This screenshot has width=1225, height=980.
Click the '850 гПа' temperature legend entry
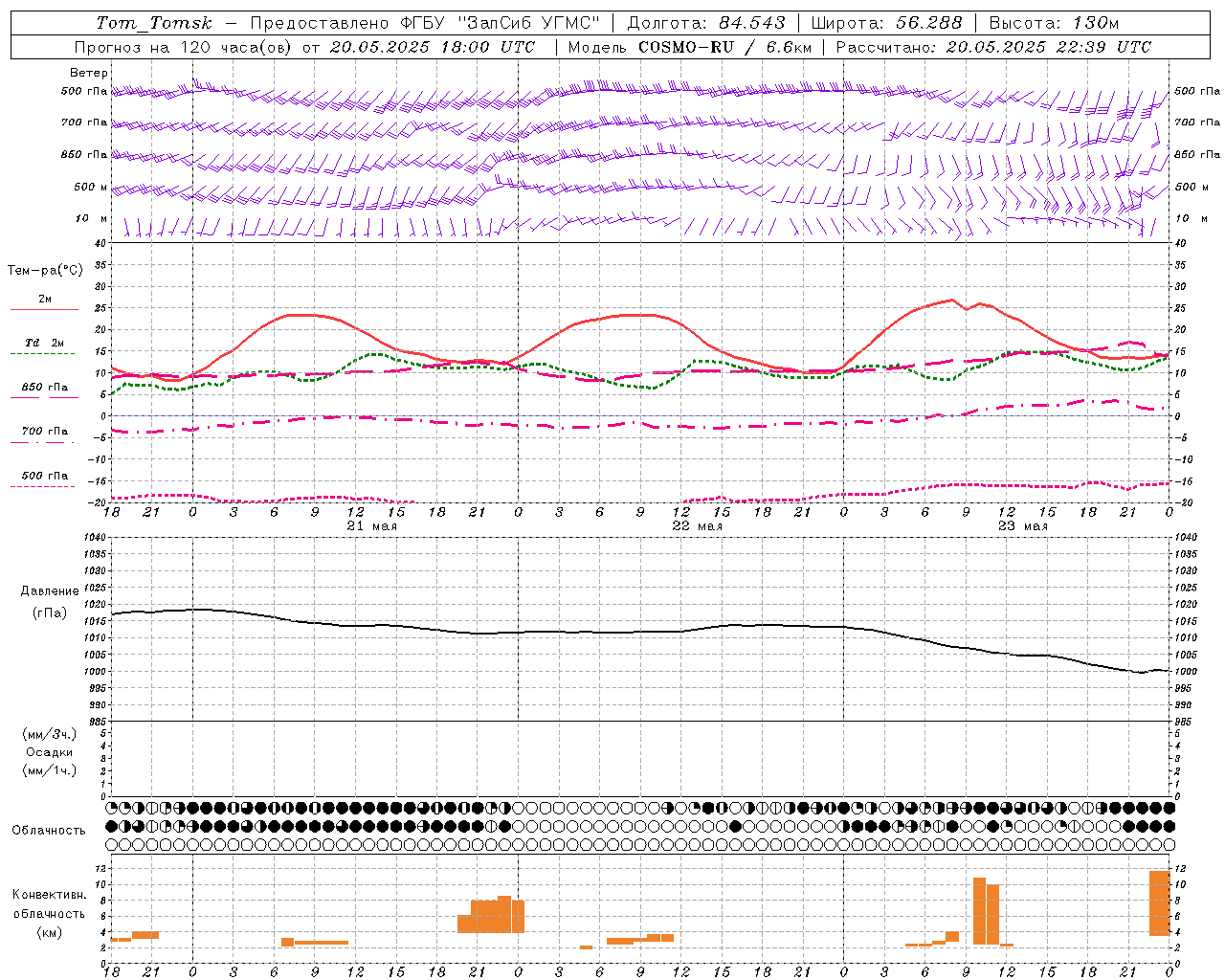[44, 387]
